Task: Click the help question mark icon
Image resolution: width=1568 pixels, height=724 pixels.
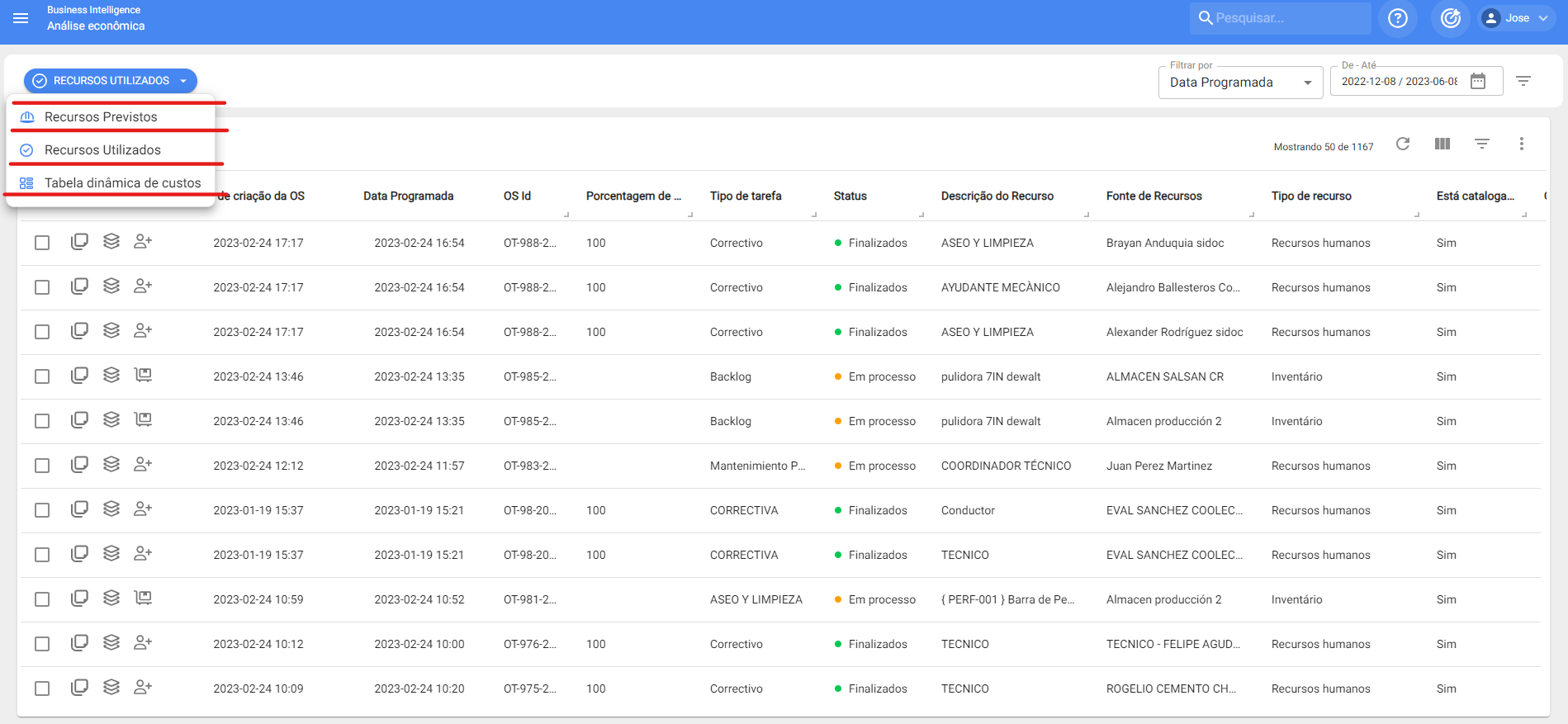Action: (x=1398, y=18)
